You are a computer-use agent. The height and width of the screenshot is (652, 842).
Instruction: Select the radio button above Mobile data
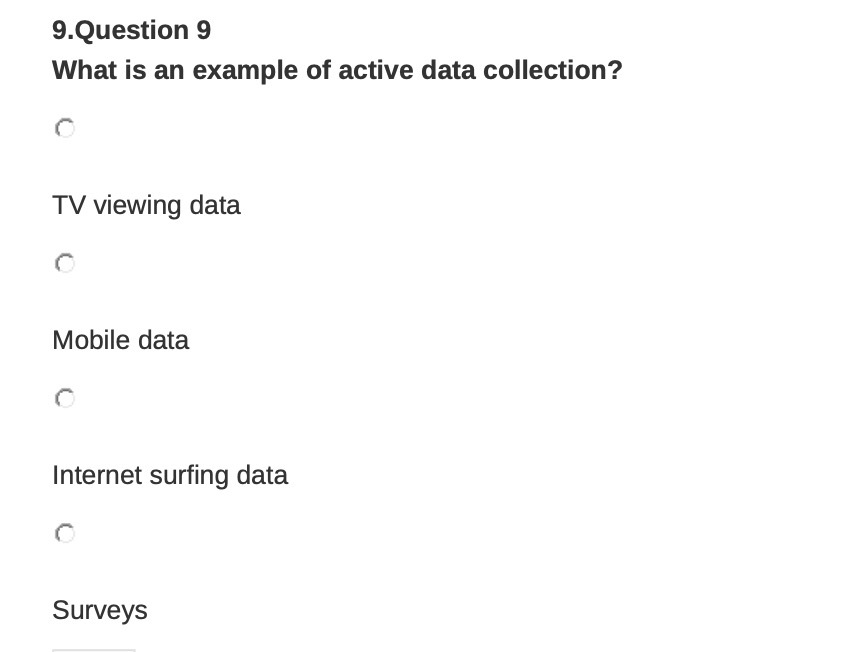click(x=64, y=263)
